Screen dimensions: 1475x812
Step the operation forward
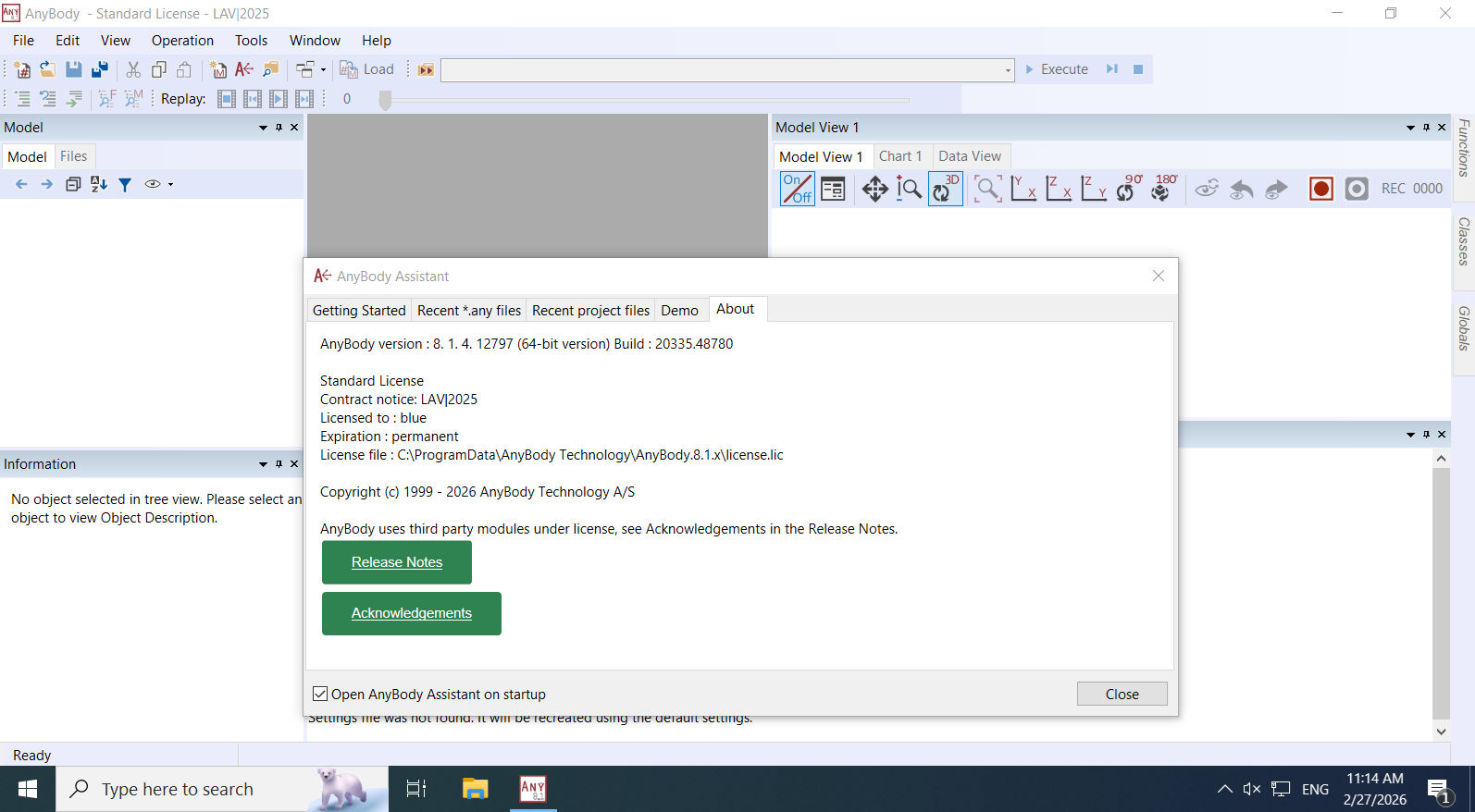1112,69
